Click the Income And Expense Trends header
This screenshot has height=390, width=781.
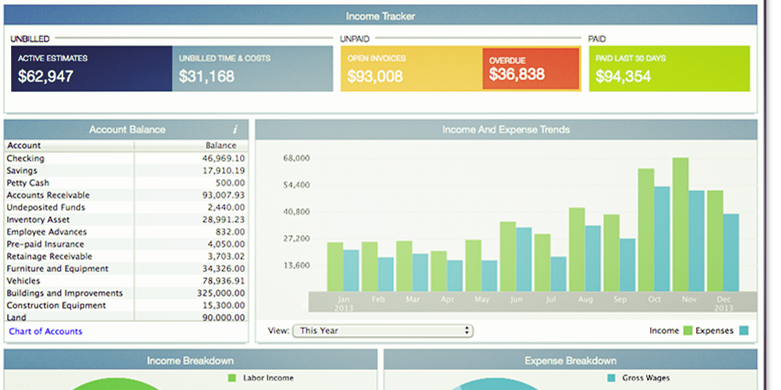tap(506, 130)
